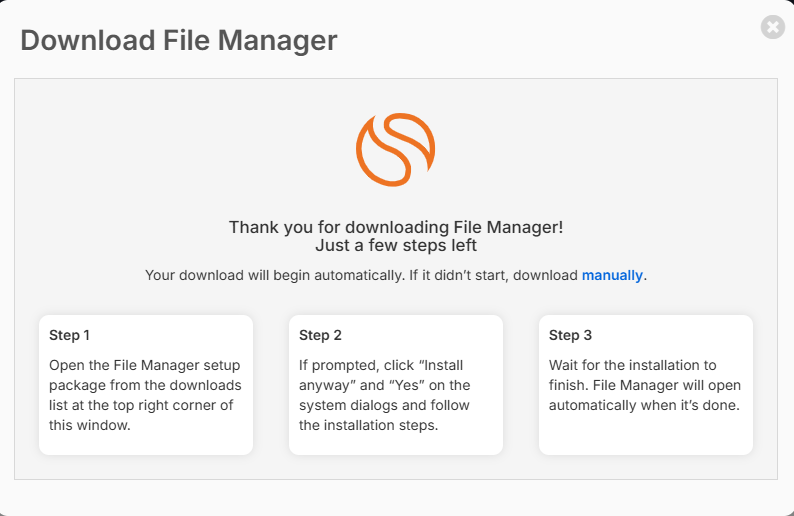
Task: Click the "Thank you for downloading" message
Action: click(x=396, y=227)
